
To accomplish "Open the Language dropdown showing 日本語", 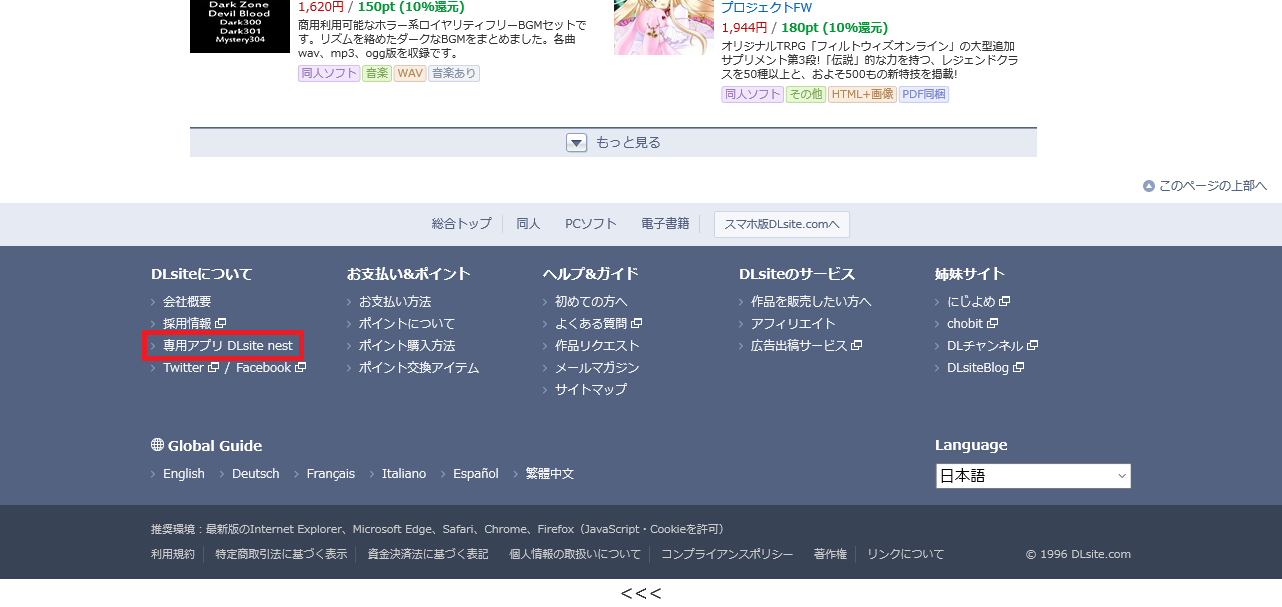I will pos(1033,476).
